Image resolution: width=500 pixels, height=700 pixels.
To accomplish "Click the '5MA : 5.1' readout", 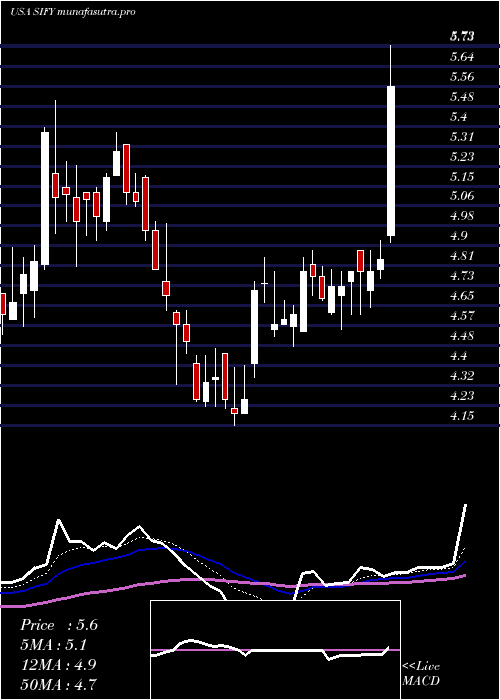I will point(53,645).
